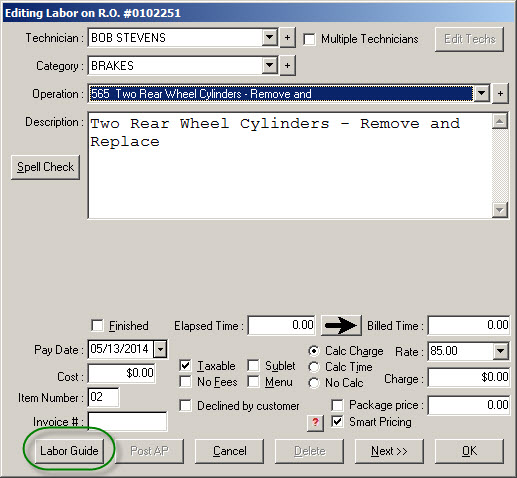
Task: Click the black arrow to transfer elapsed time
Action: click(341, 325)
